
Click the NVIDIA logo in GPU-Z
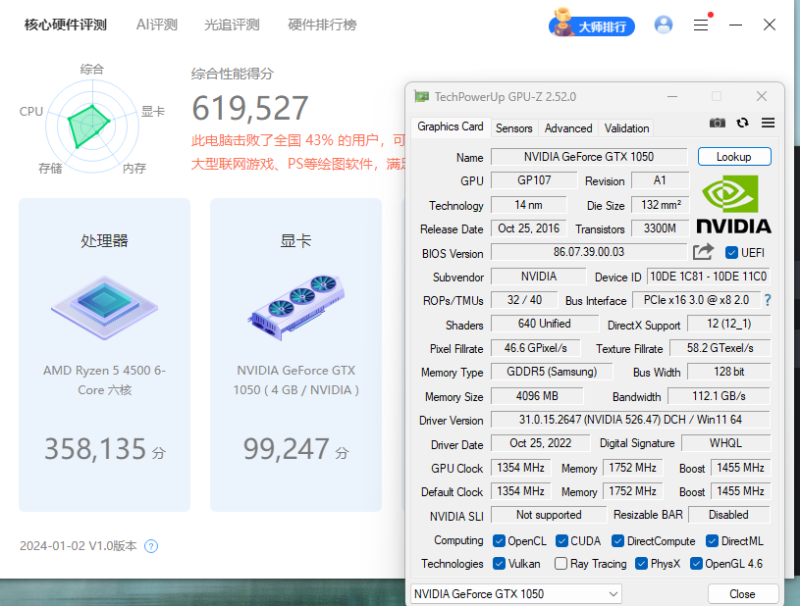[x=734, y=205]
